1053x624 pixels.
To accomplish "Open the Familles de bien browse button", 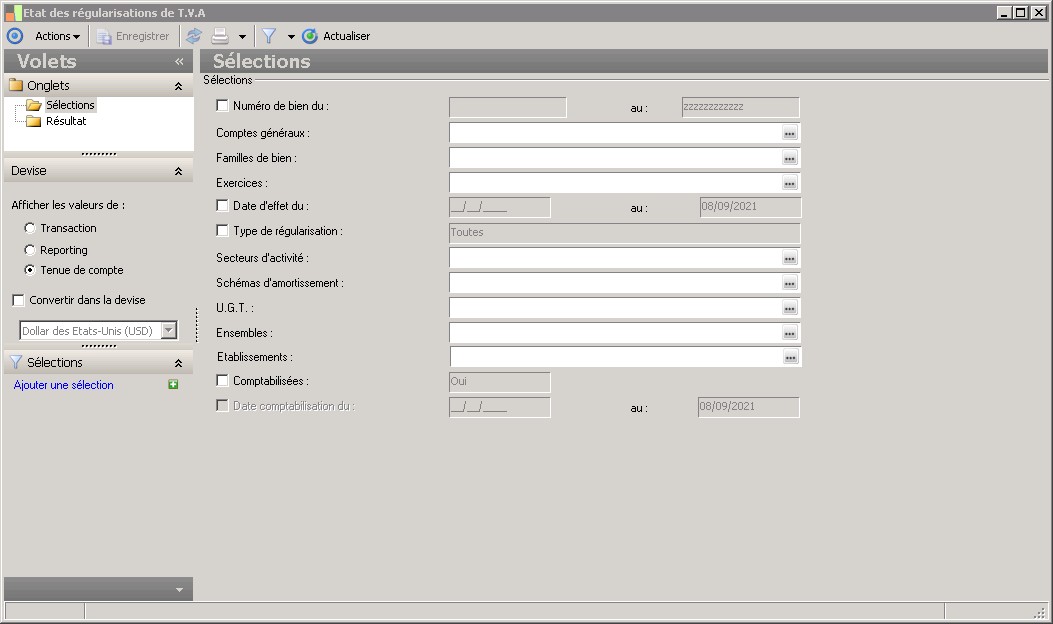I will 790,159.
